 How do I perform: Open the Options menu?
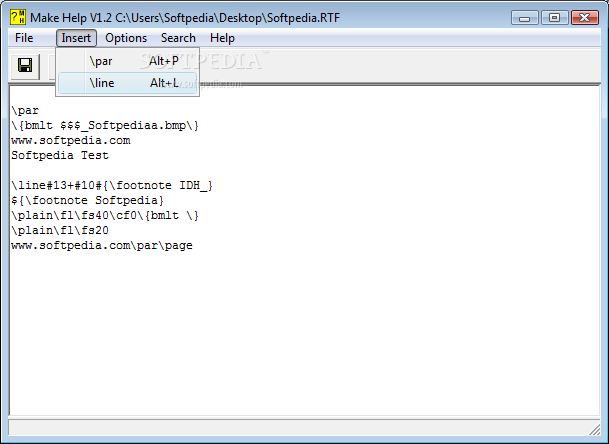point(126,38)
